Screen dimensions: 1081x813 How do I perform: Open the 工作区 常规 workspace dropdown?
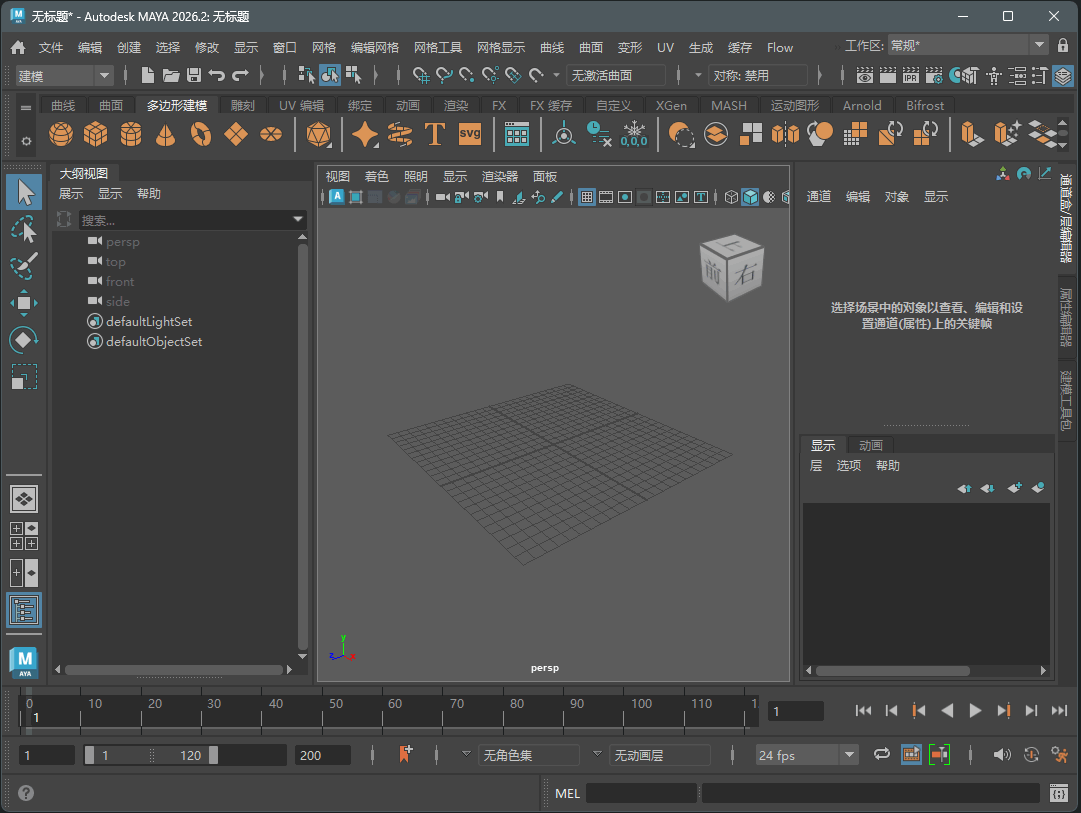[1038, 46]
